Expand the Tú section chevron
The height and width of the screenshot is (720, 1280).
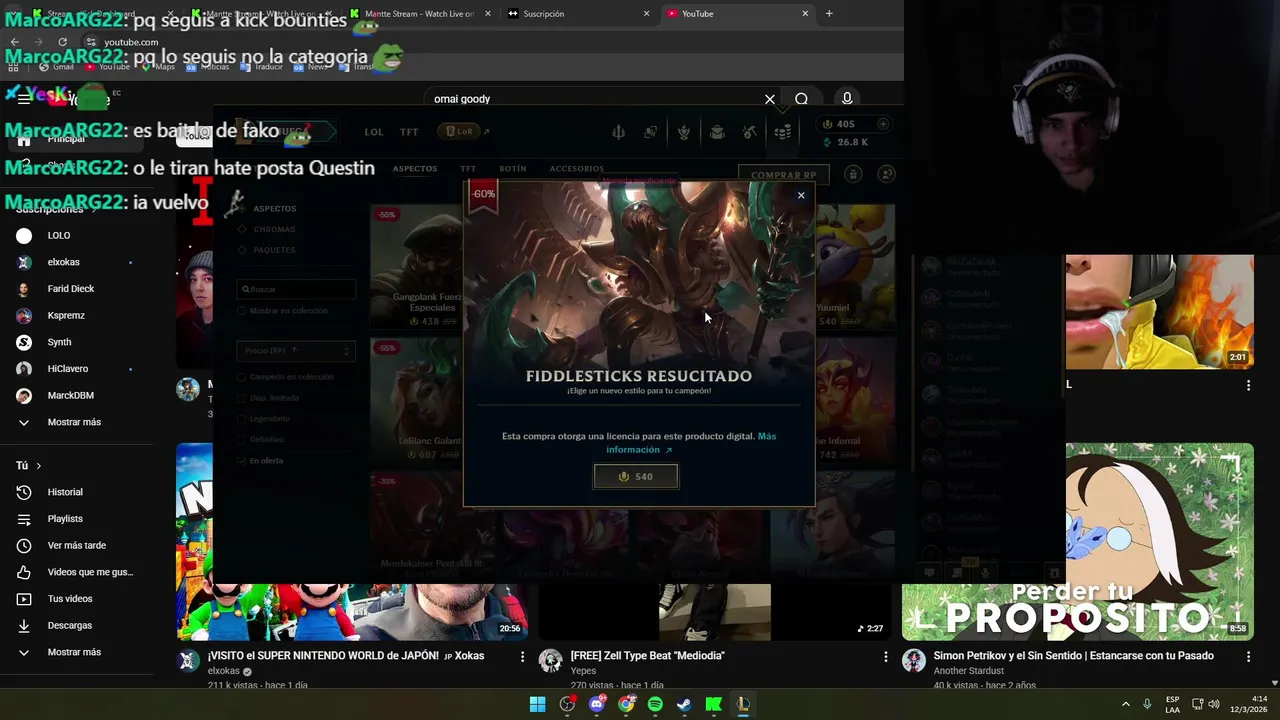pos(39,466)
